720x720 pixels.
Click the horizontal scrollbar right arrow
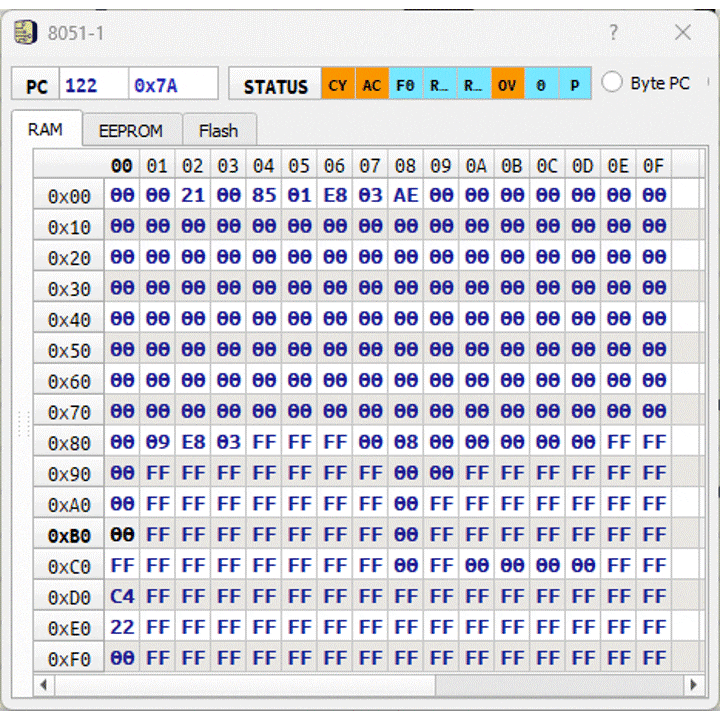tap(693, 685)
